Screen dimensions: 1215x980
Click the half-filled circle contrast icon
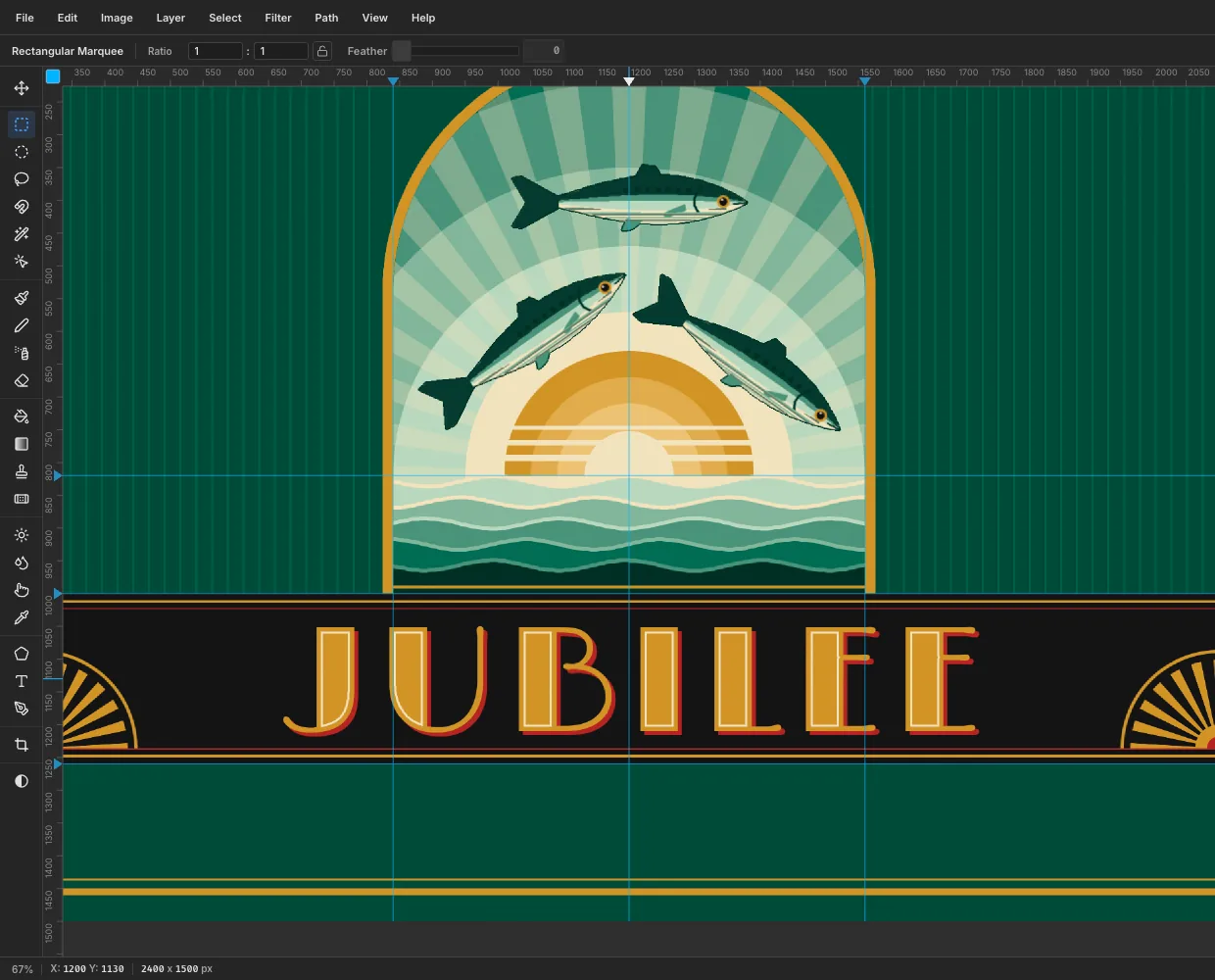pos(22,781)
